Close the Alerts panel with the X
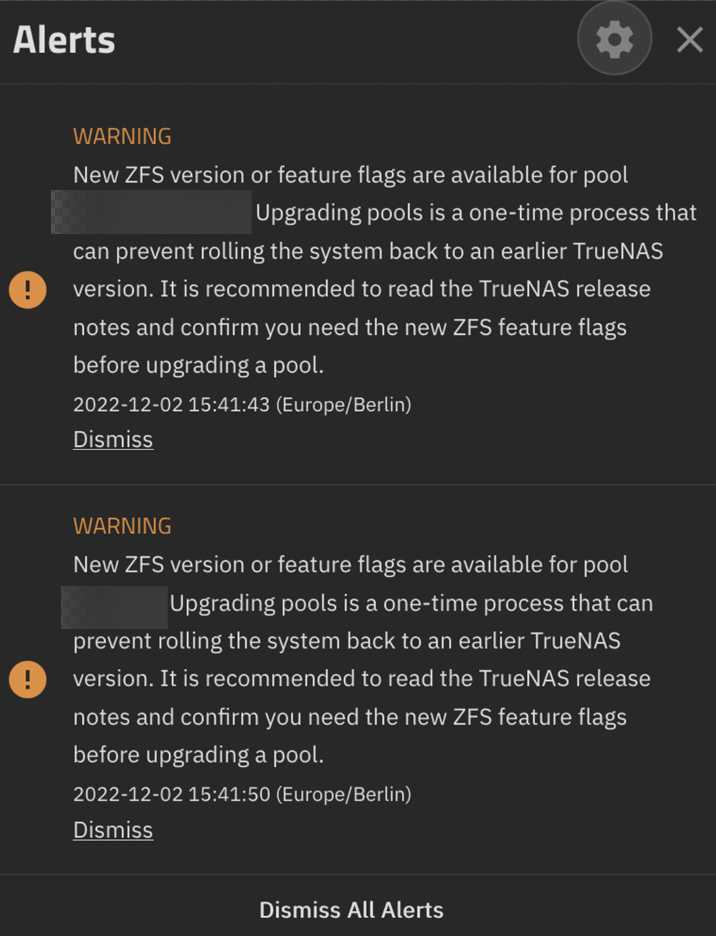 click(690, 40)
